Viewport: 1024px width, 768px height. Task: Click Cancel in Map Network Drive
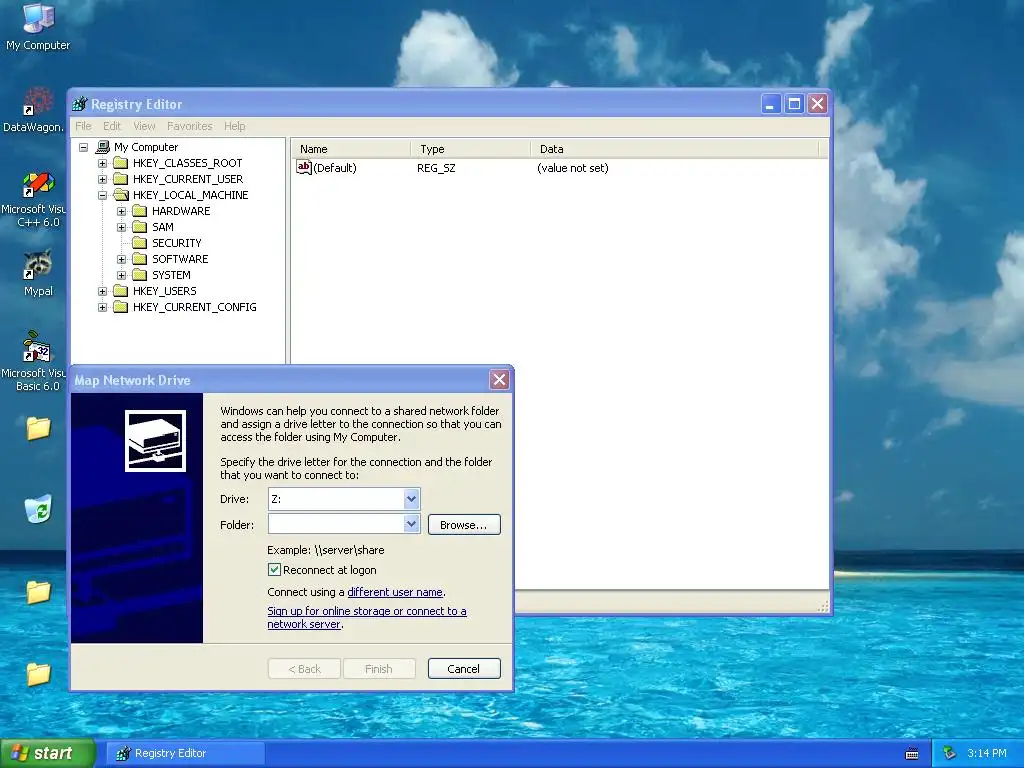[x=464, y=669]
